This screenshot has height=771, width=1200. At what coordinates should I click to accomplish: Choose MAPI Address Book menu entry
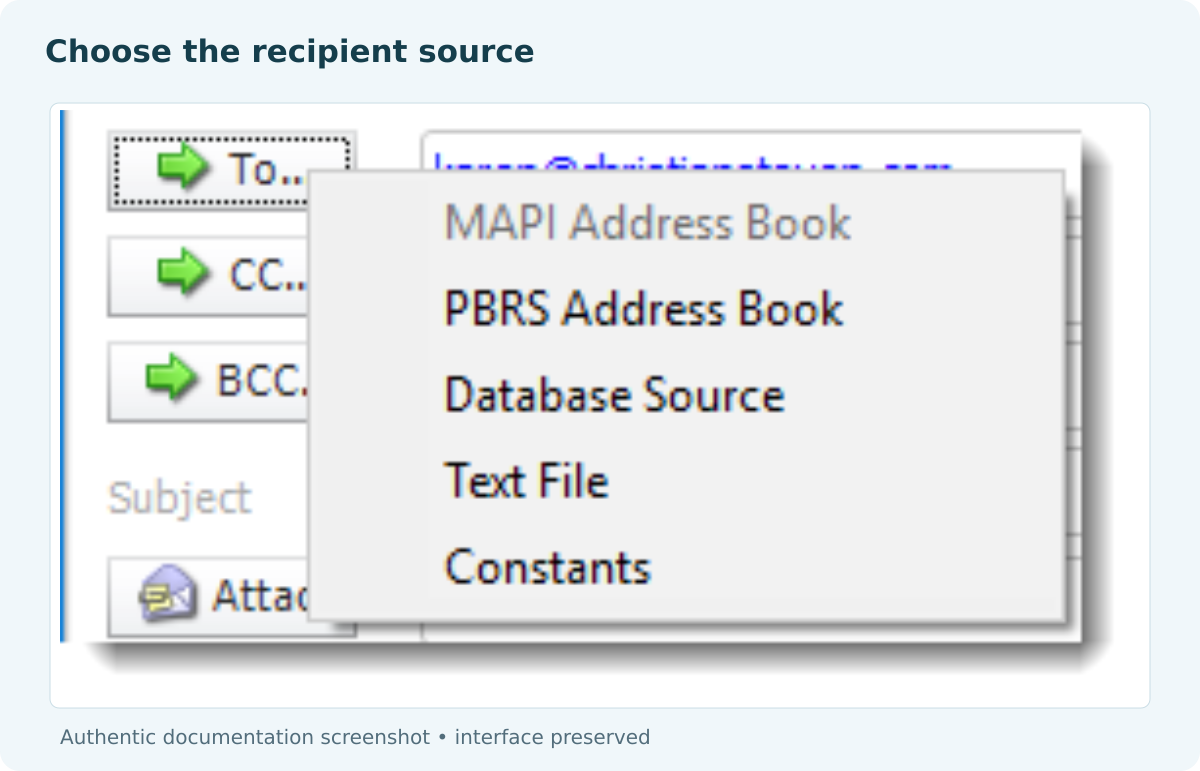coord(686,223)
